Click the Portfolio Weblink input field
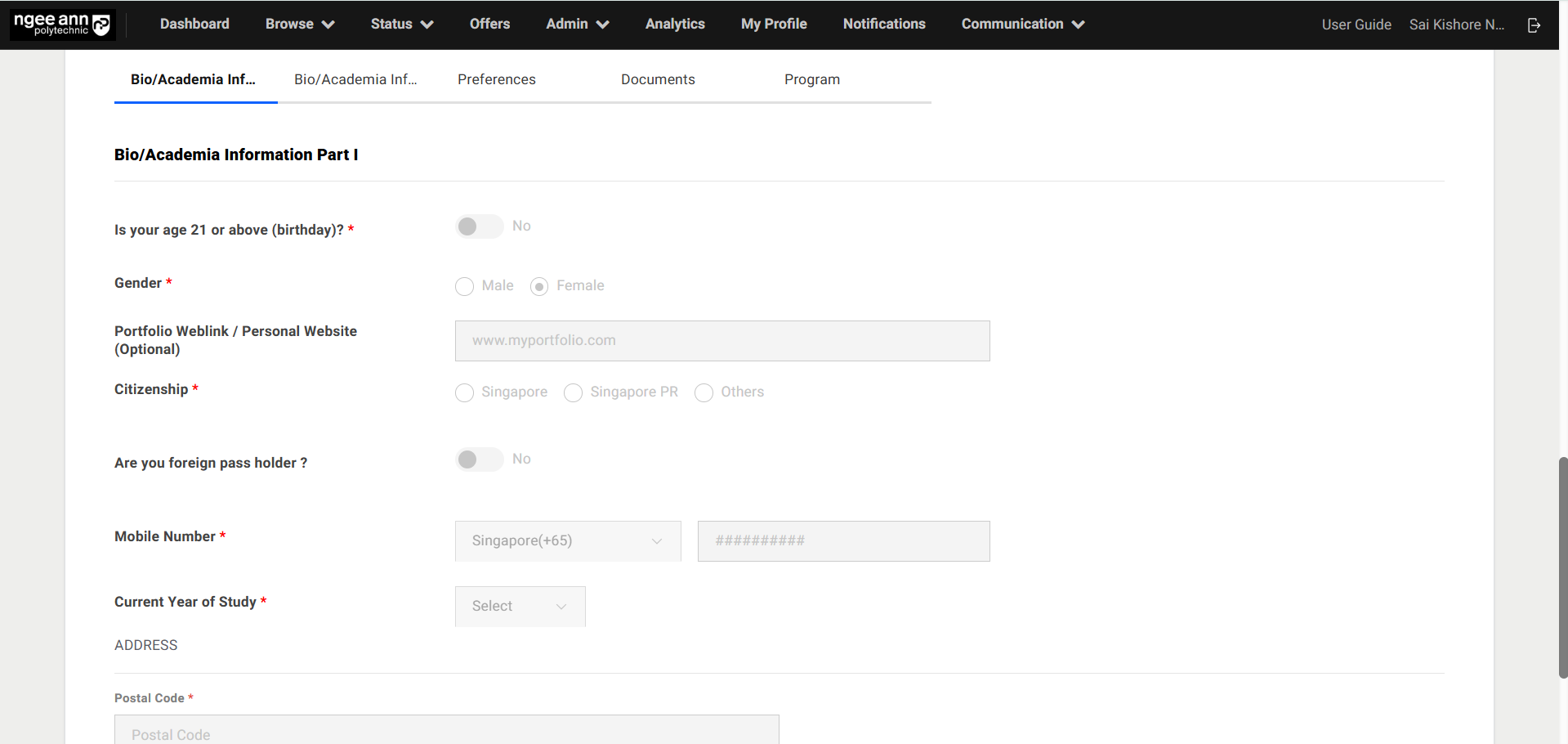This screenshot has width=1568, height=744. click(x=721, y=341)
